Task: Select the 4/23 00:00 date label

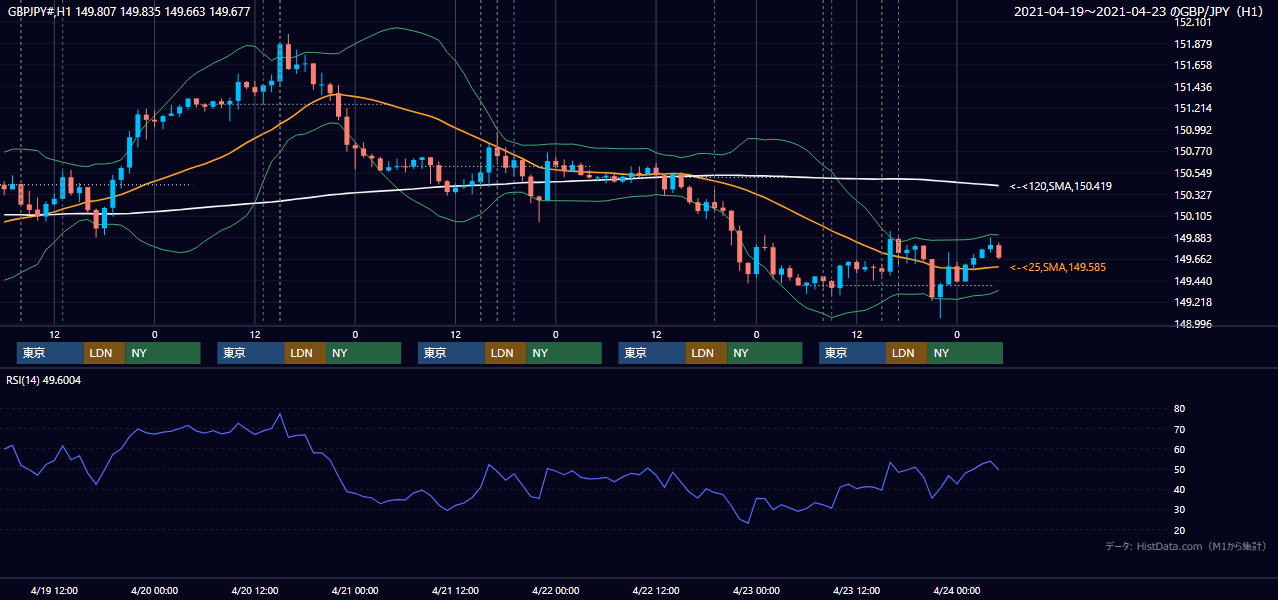Action: point(756,591)
